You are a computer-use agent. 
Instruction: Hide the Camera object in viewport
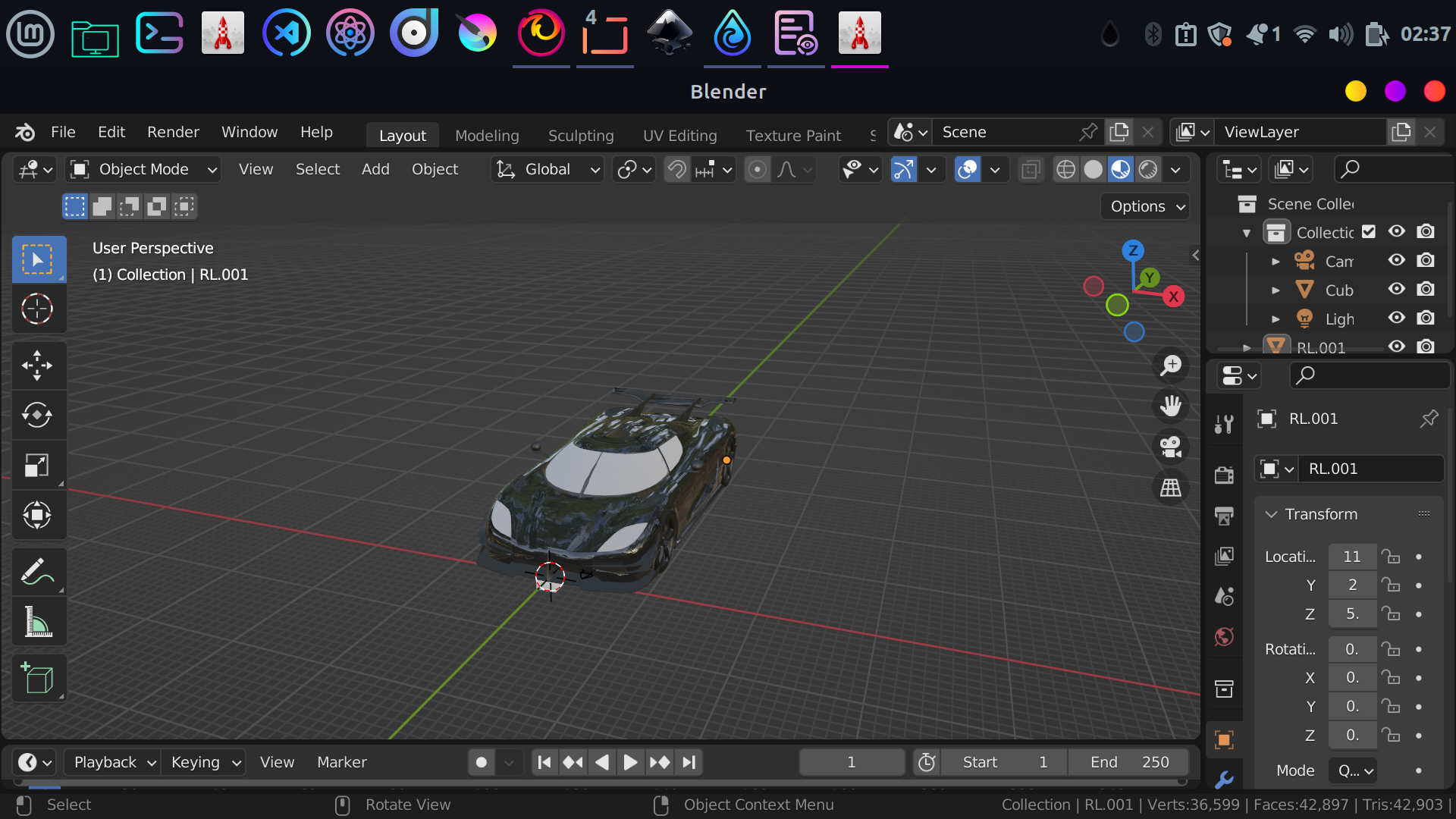1397,260
